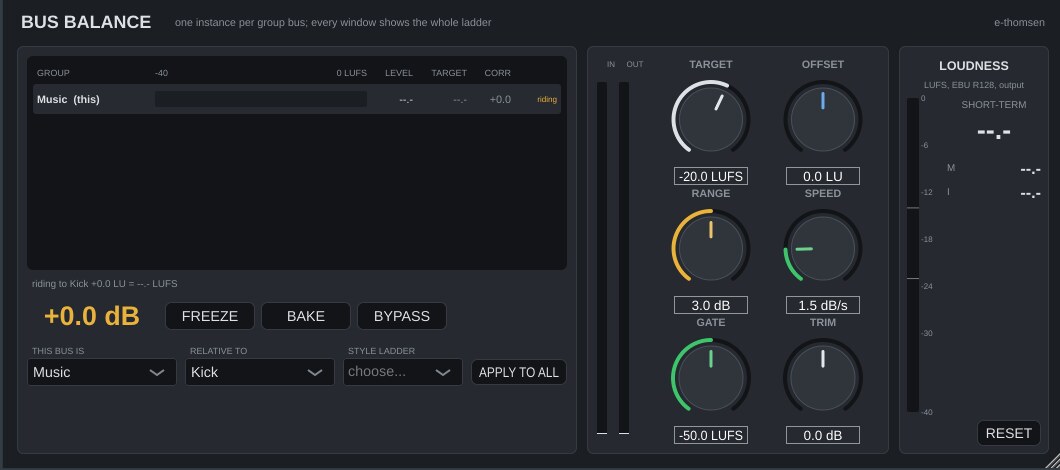Click the riding status label
Image resolution: width=1060 pixels, height=470 pixels.
pyautogui.click(x=547, y=99)
